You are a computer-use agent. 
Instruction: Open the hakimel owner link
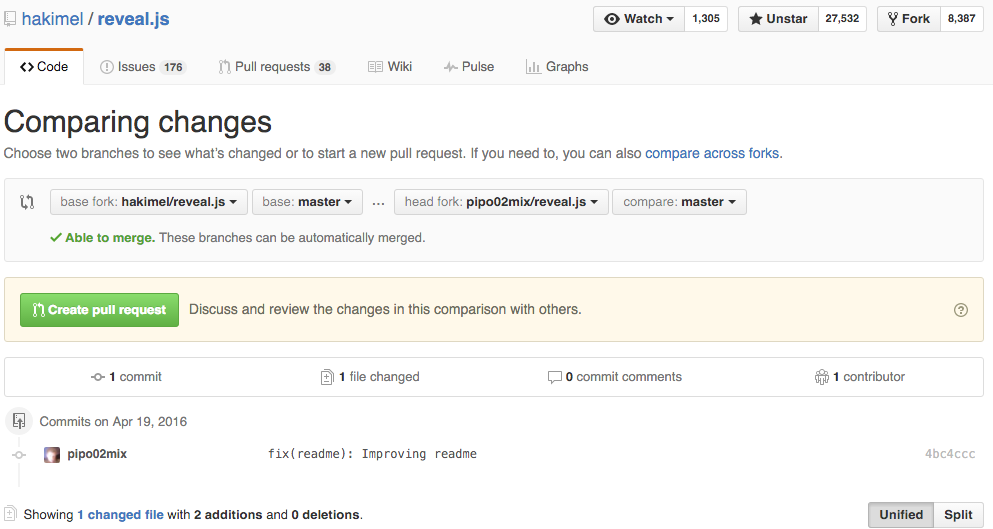[53, 19]
